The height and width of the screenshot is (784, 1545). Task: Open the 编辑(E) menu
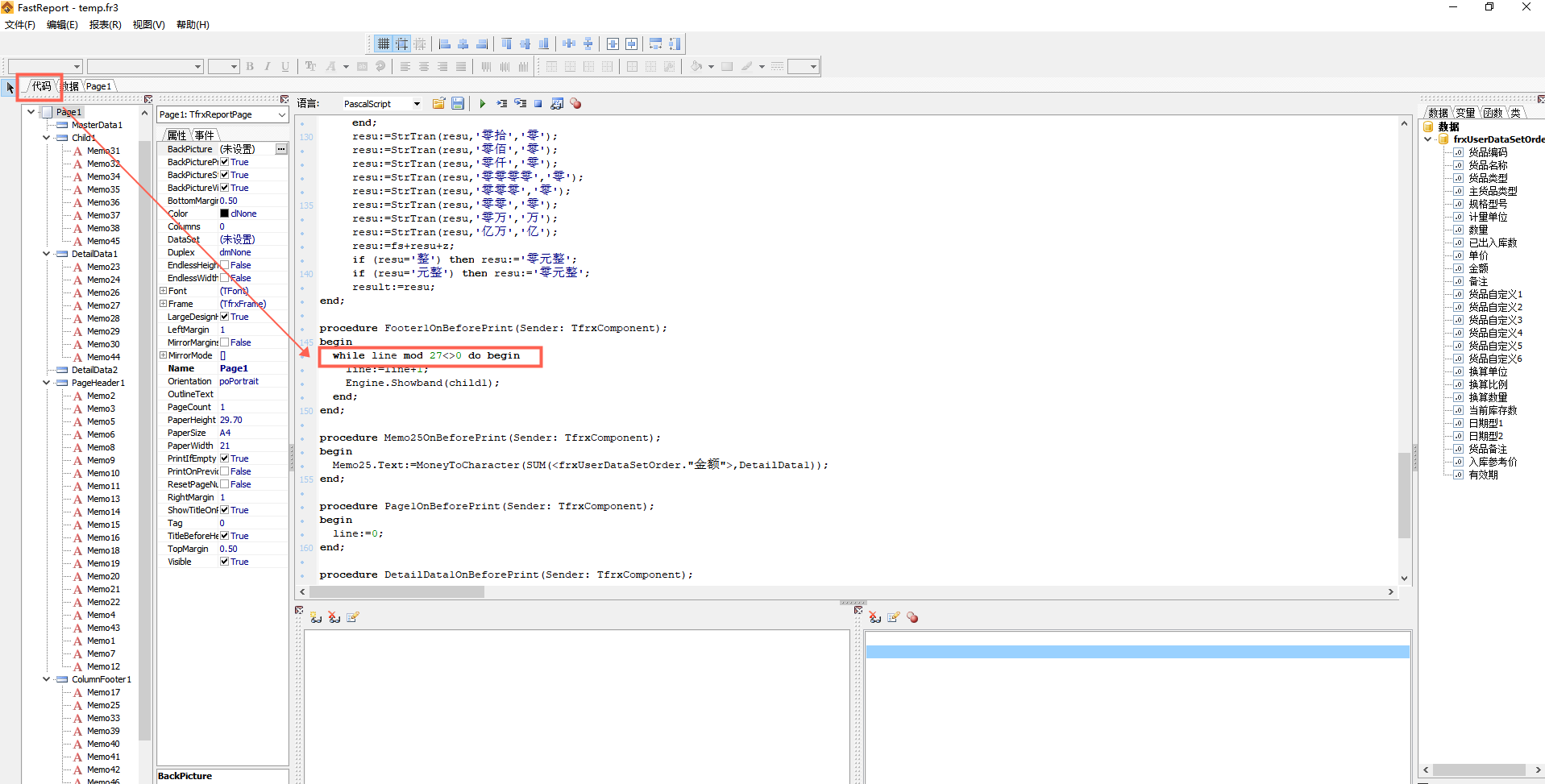coord(62,25)
